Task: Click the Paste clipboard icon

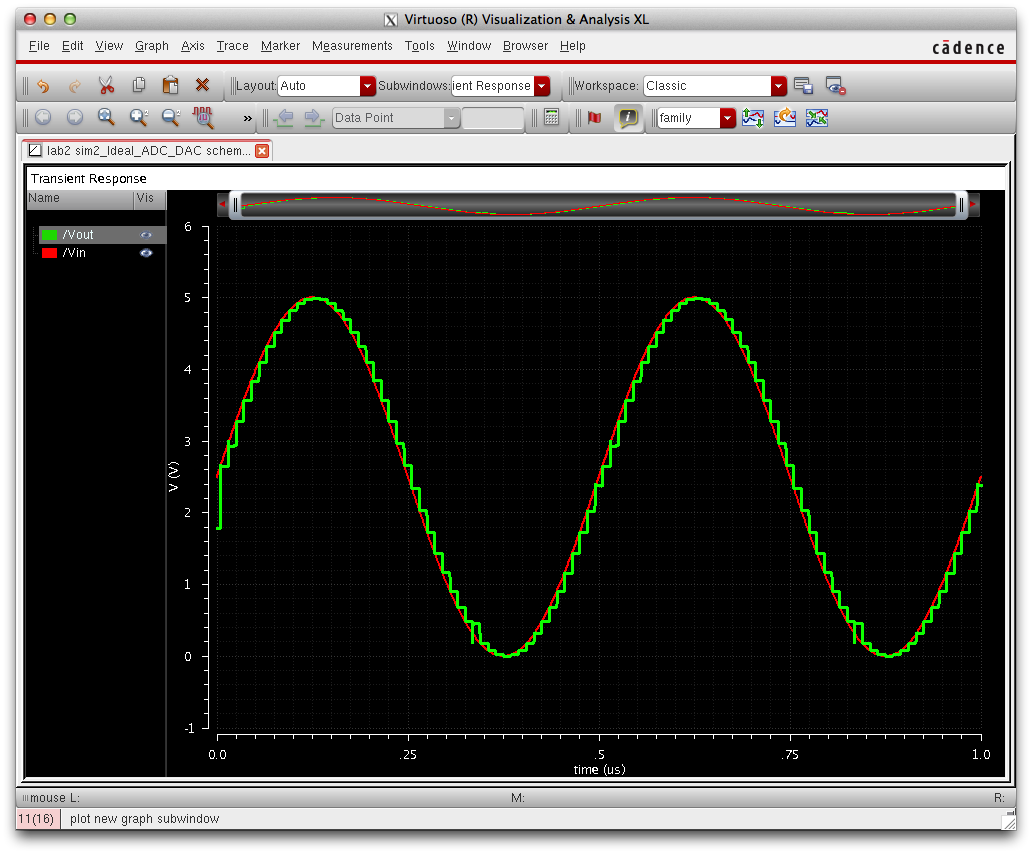Action: pos(170,86)
